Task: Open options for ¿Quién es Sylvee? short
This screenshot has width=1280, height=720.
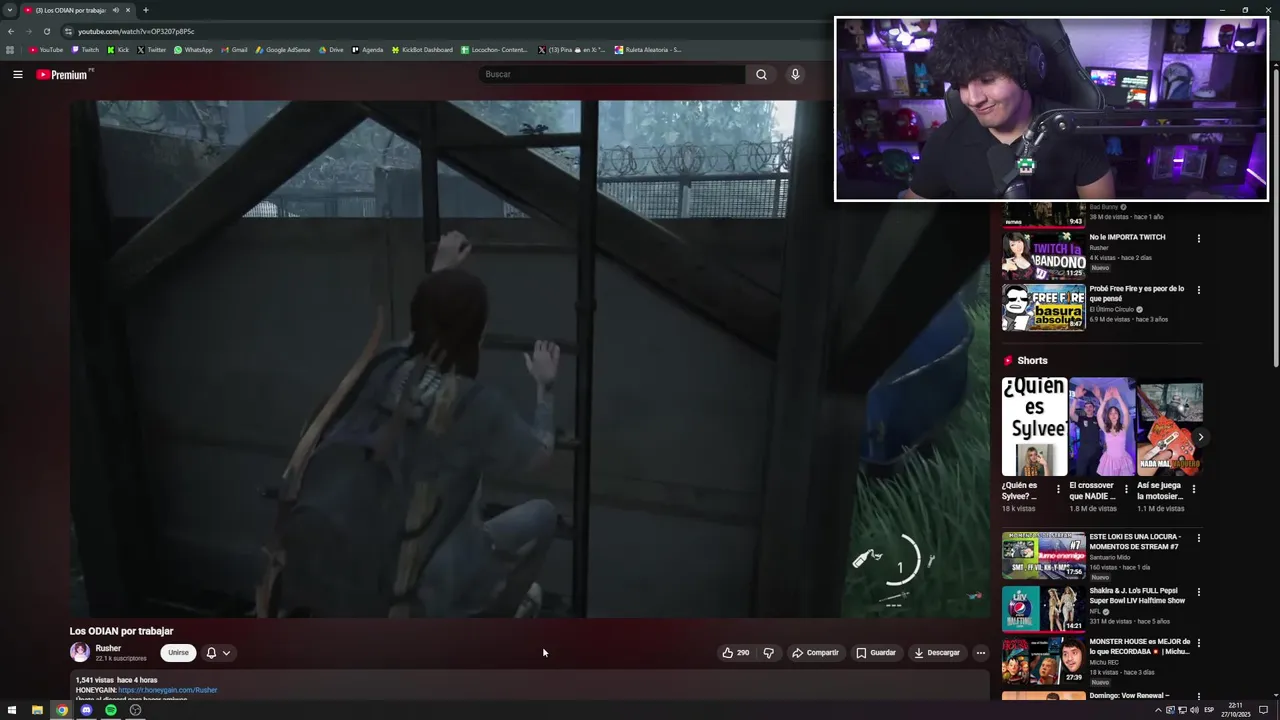Action: [1058, 489]
